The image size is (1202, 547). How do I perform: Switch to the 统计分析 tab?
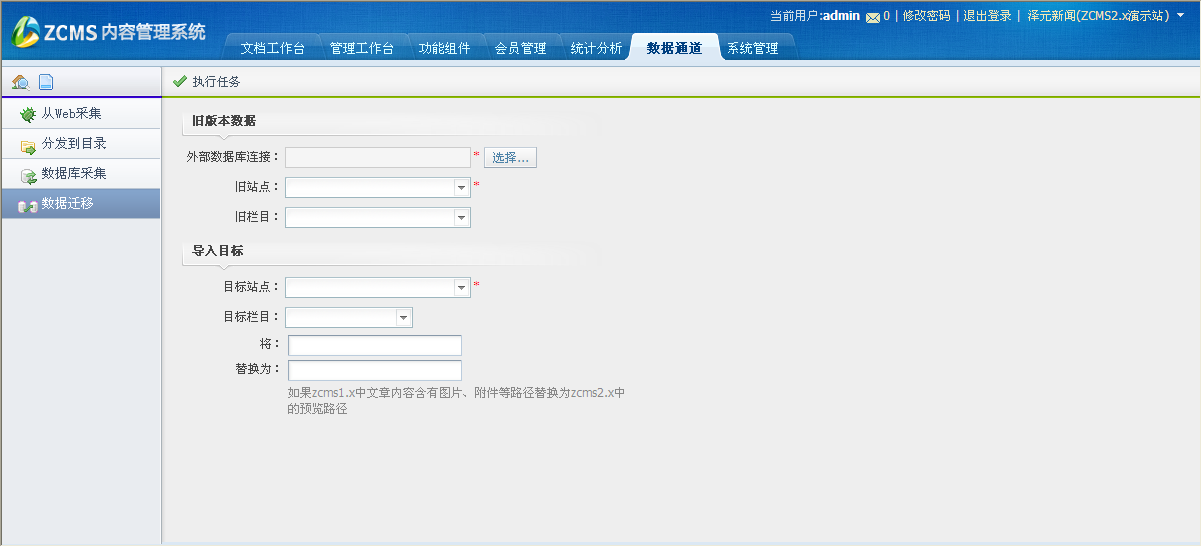pos(596,48)
